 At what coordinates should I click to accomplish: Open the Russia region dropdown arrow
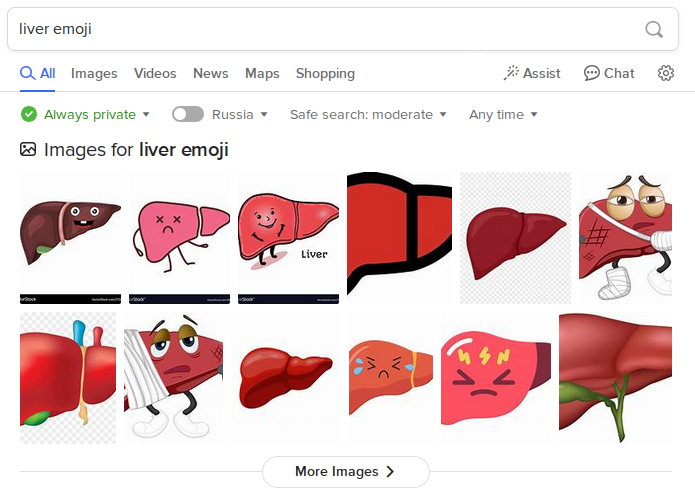264,114
